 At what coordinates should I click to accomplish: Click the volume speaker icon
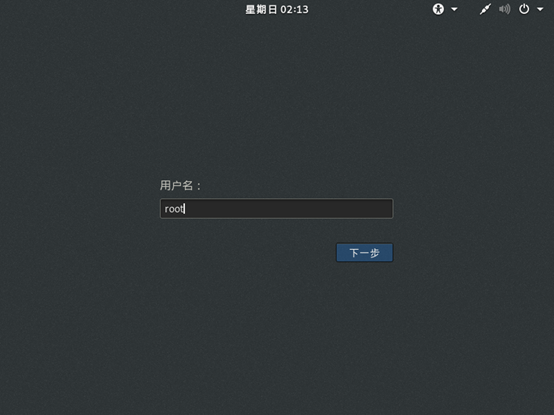point(505,9)
